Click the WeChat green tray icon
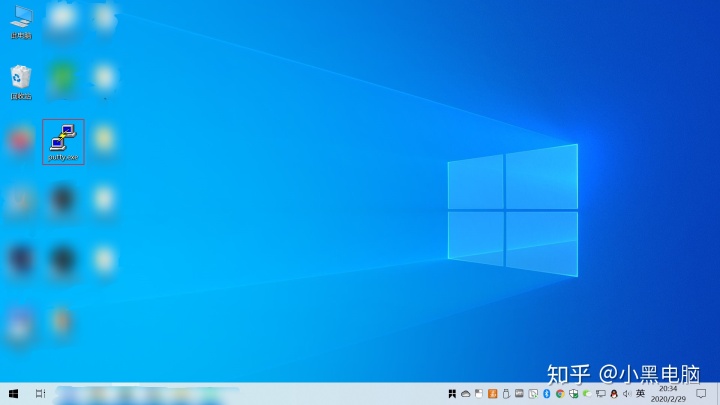Viewport: 720px width, 405px height. 587,394
